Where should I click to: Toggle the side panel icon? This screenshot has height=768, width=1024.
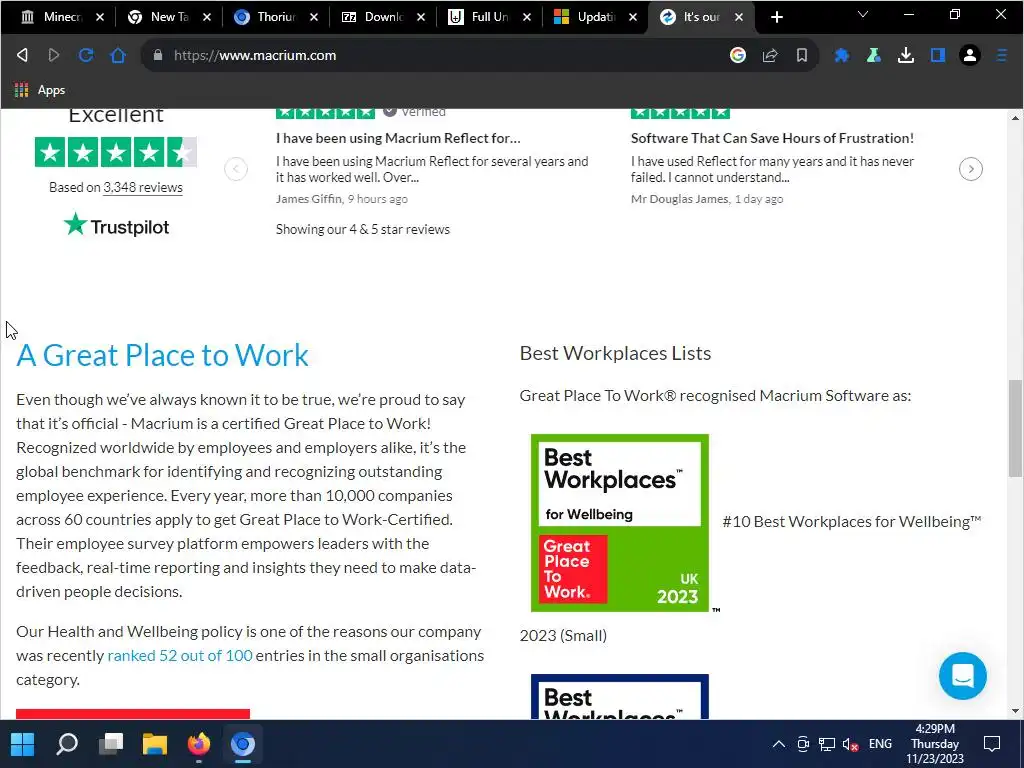coord(938,56)
